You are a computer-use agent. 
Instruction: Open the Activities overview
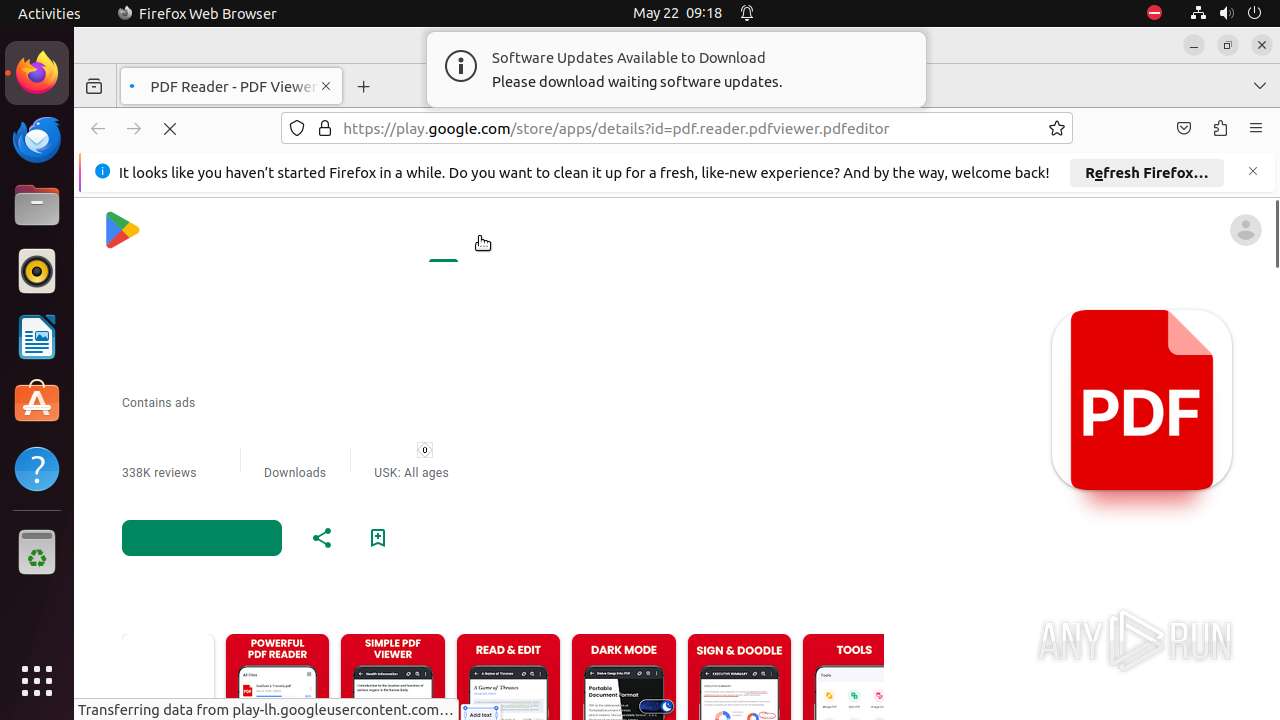(x=49, y=13)
